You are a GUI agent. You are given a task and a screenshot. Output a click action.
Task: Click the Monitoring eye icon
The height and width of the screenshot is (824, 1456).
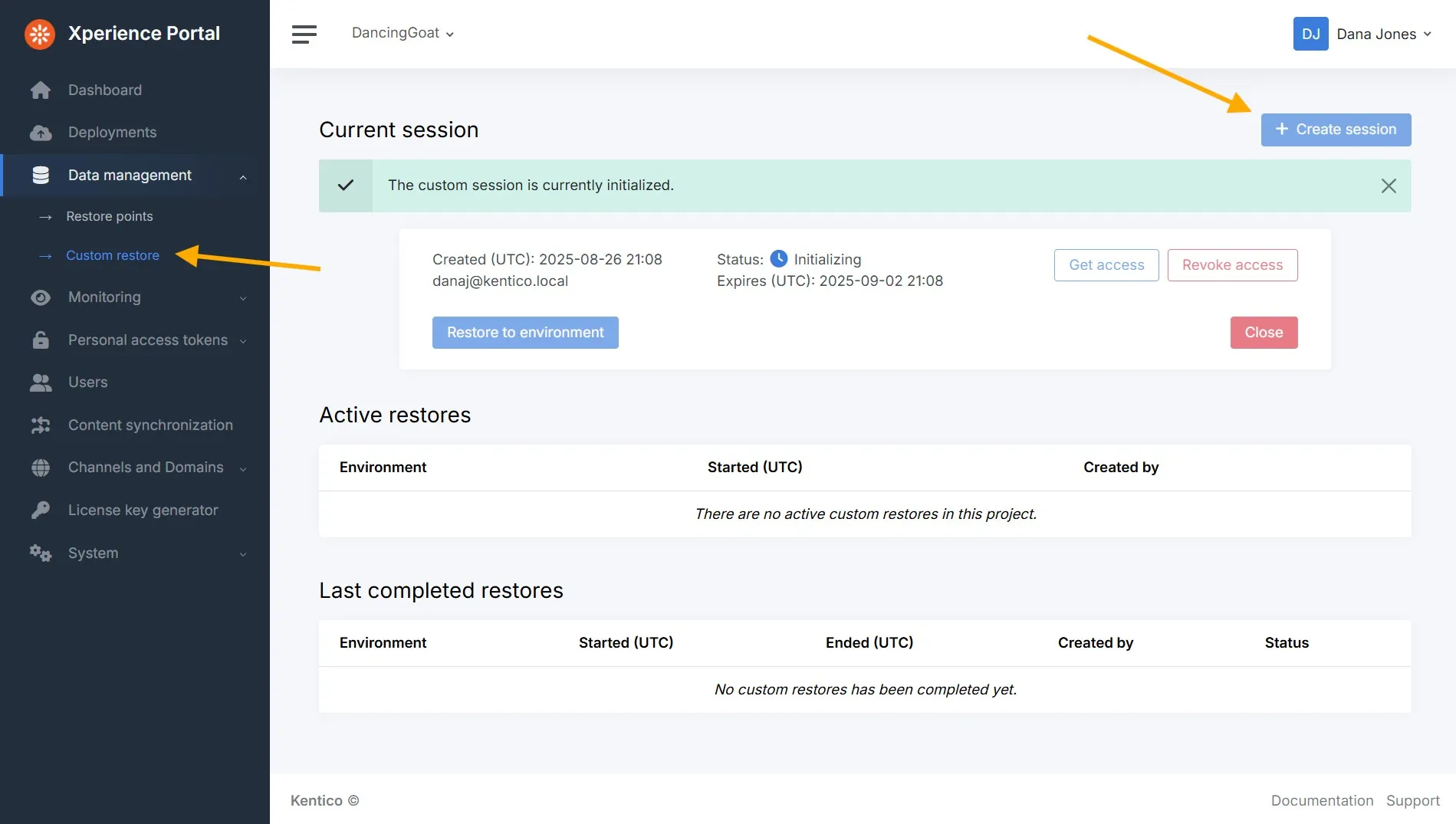pos(41,297)
